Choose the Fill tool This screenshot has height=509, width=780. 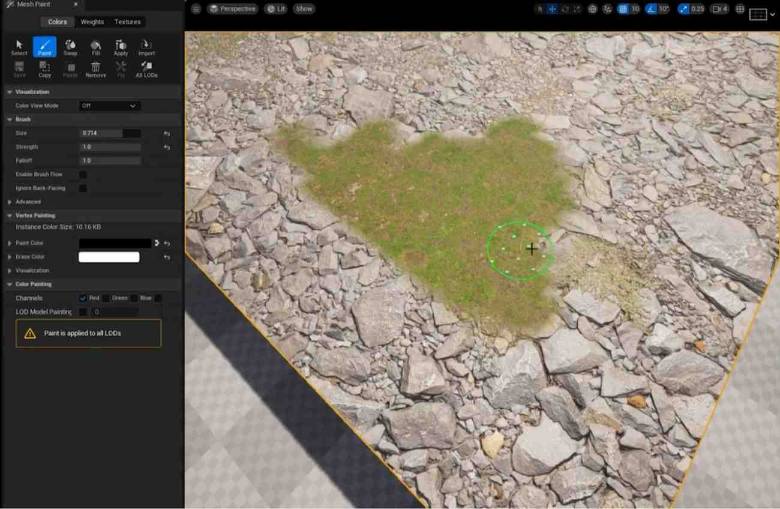tap(95, 47)
